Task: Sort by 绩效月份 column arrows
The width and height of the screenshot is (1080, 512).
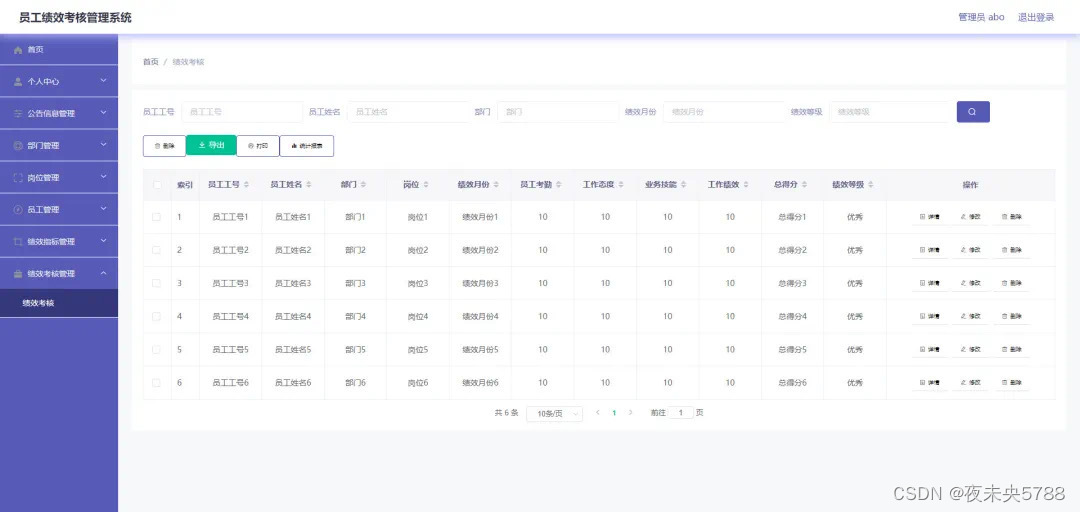Action: pos(496,185)
